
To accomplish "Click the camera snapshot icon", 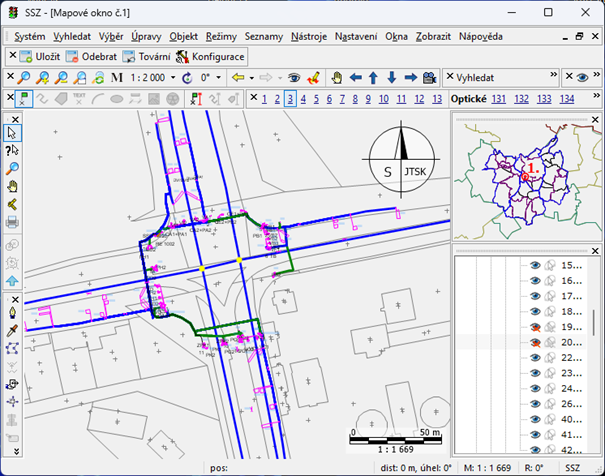I will coord(428,77).
